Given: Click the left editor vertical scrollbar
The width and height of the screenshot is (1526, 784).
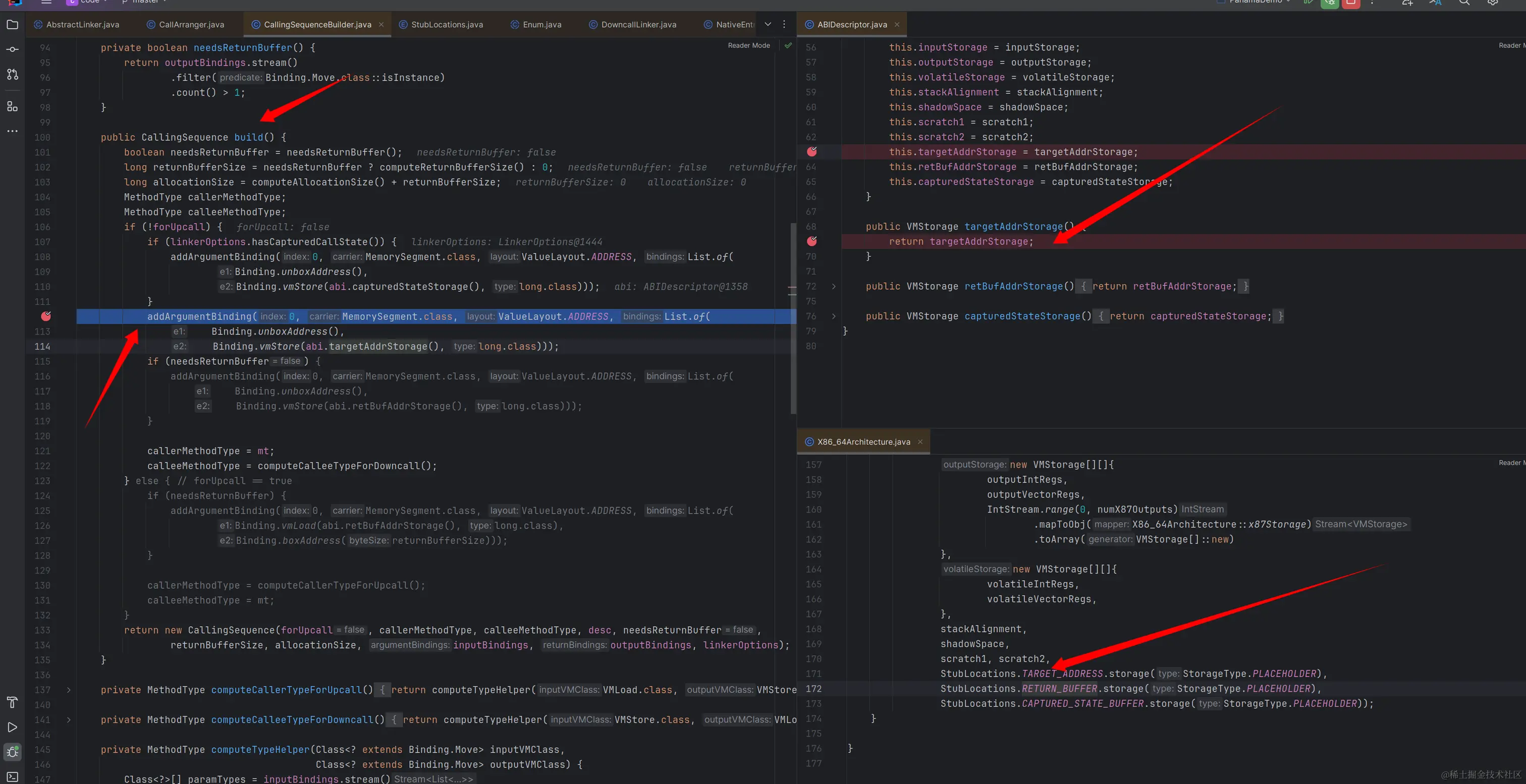Looking at the screenshot, I should click(793, 318).
